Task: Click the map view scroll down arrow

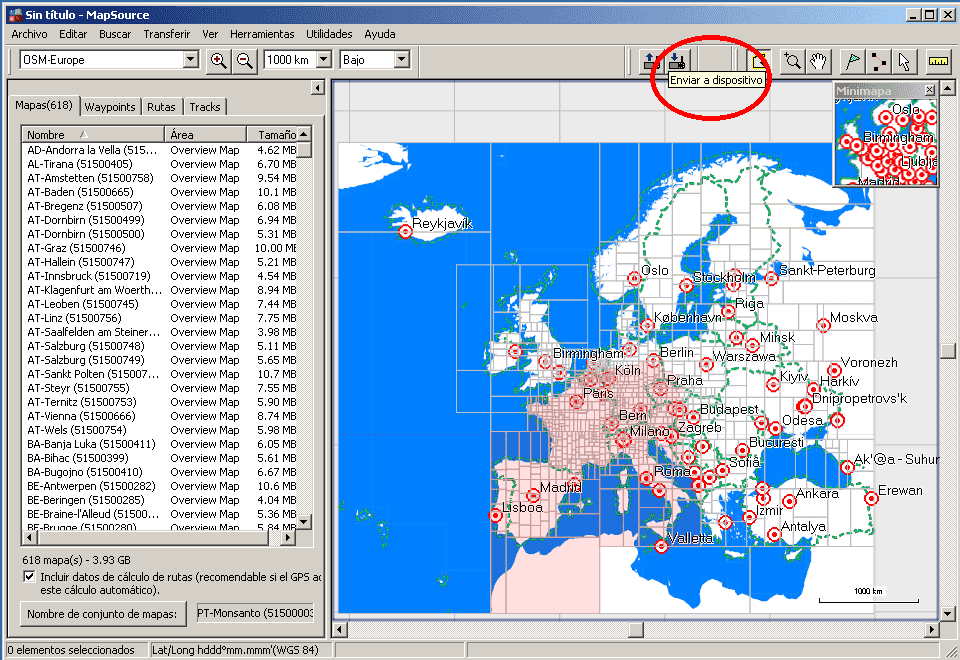Action: pyautogui.click(x=948, y=613)
